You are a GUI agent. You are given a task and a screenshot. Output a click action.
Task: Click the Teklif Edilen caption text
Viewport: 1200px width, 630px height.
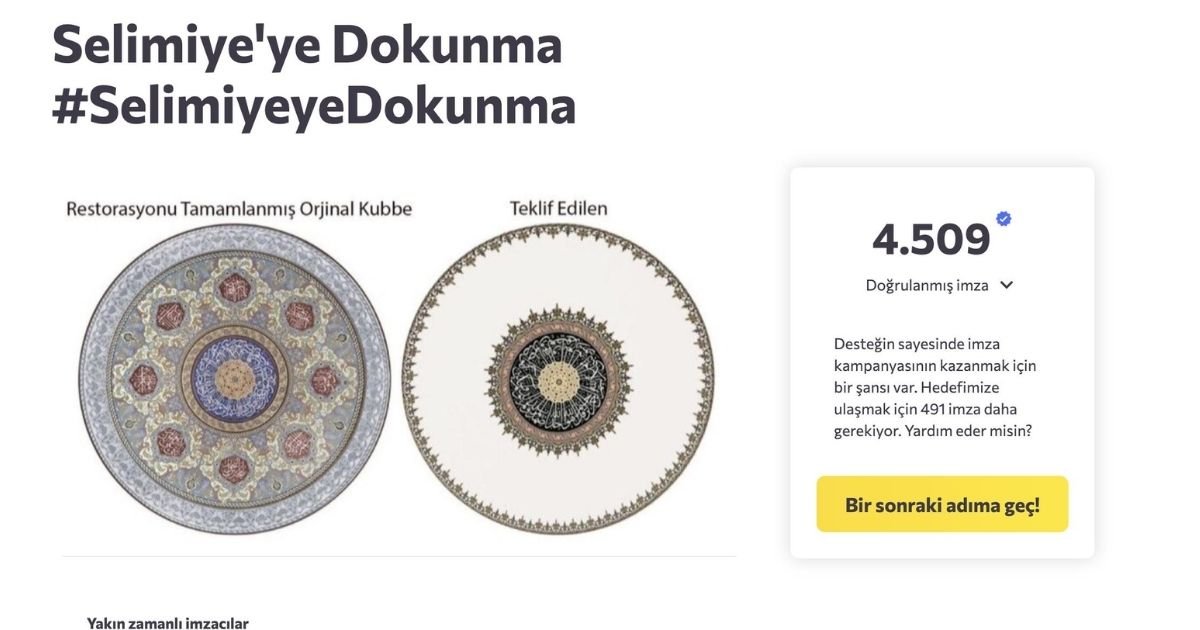coord(557,207)
